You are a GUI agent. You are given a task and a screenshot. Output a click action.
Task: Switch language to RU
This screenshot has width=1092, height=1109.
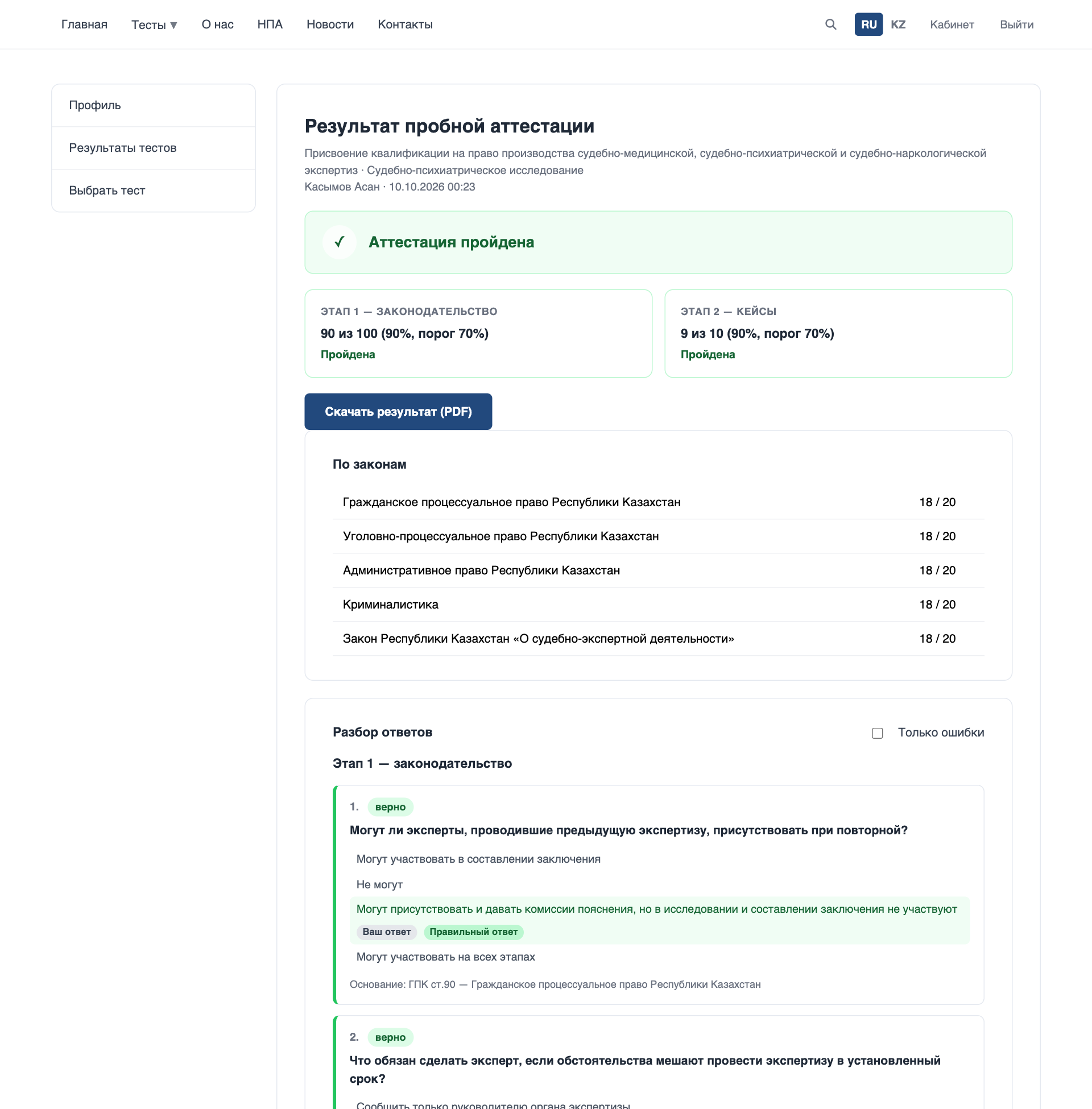click(x=868, y=24)
